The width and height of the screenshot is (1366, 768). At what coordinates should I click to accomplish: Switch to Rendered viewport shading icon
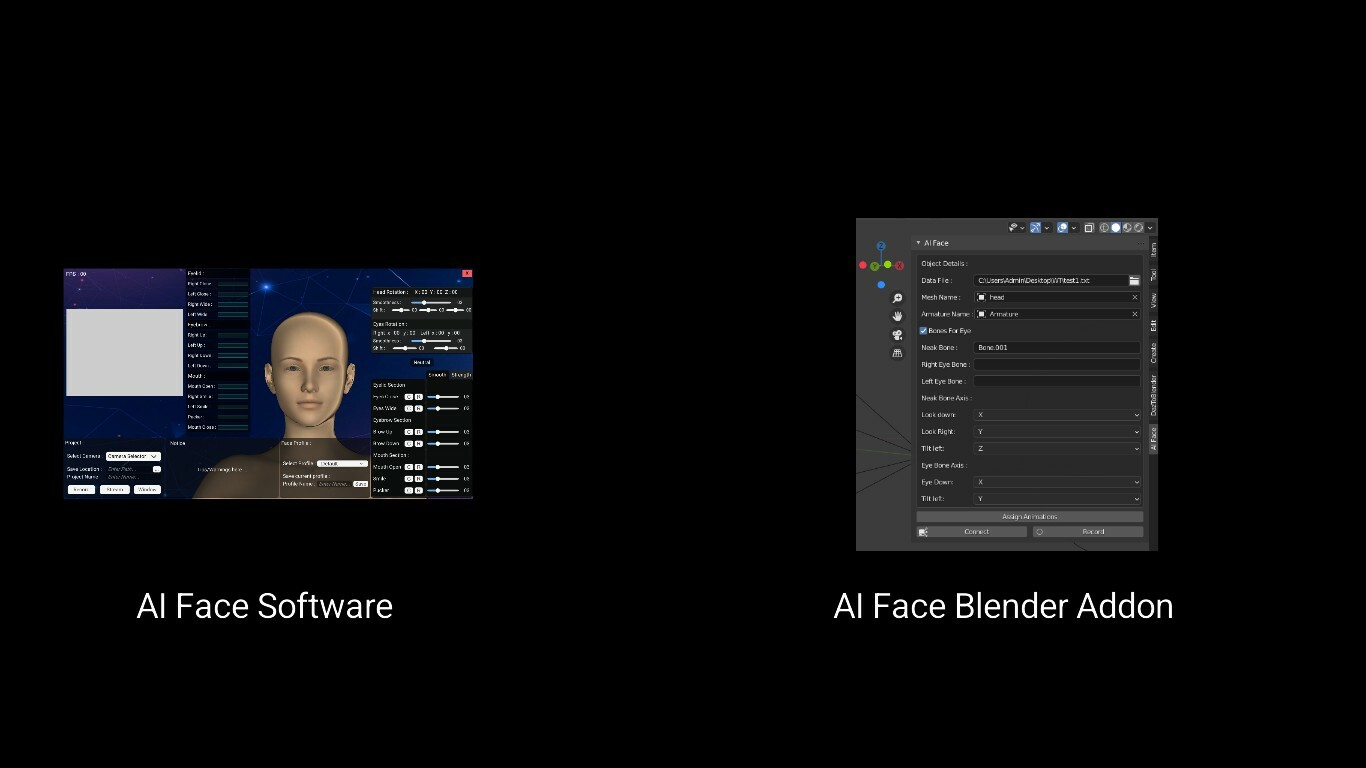tap(1138, 229)
